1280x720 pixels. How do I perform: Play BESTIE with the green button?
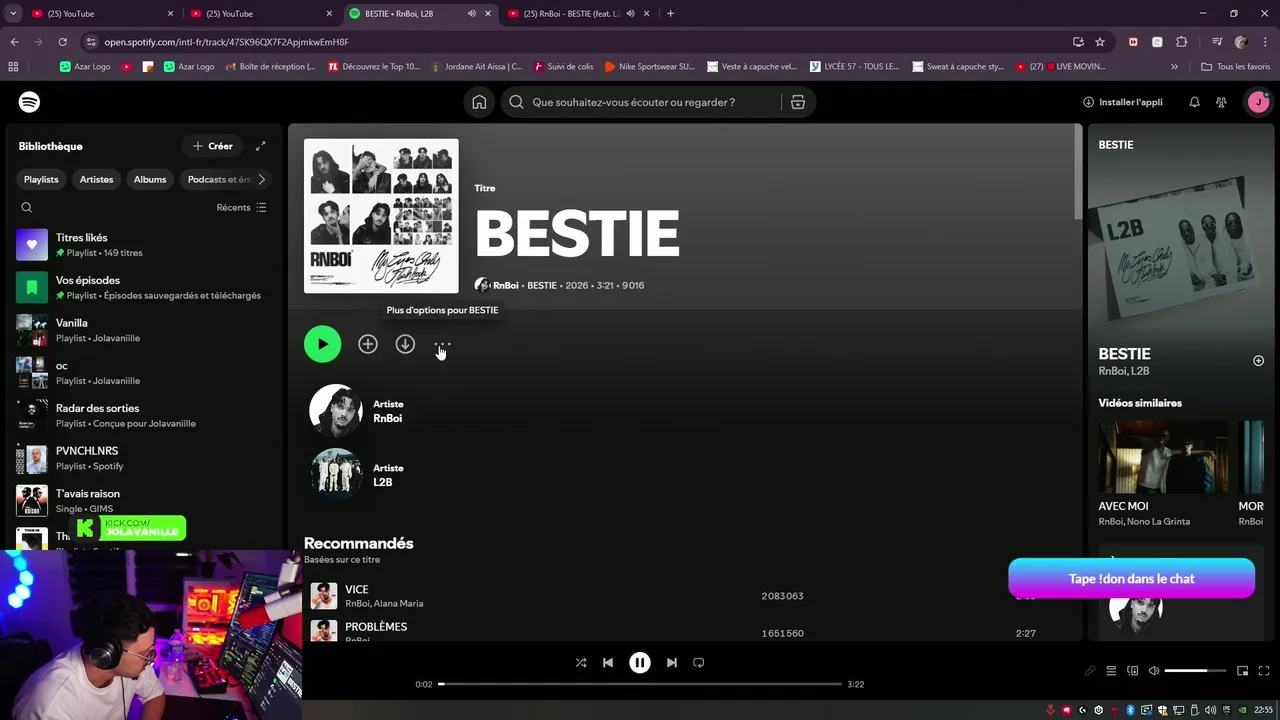point(322,344)
